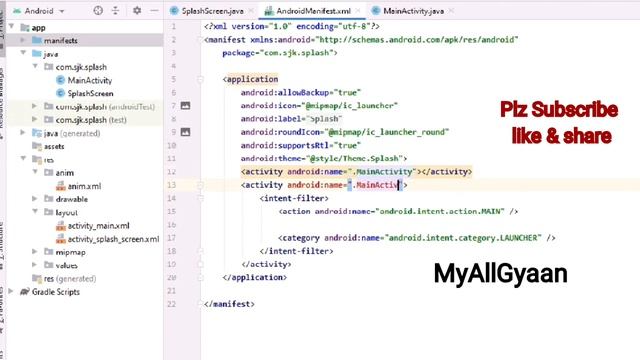Viewport: 640px width, 360px height.
Task: Click the android.intent.action.MAIN text on line 15
Action: [x=440, y=211]
